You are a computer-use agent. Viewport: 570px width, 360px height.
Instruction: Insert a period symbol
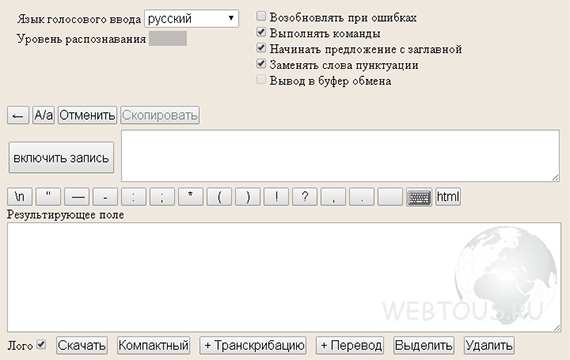click(362, 197)
